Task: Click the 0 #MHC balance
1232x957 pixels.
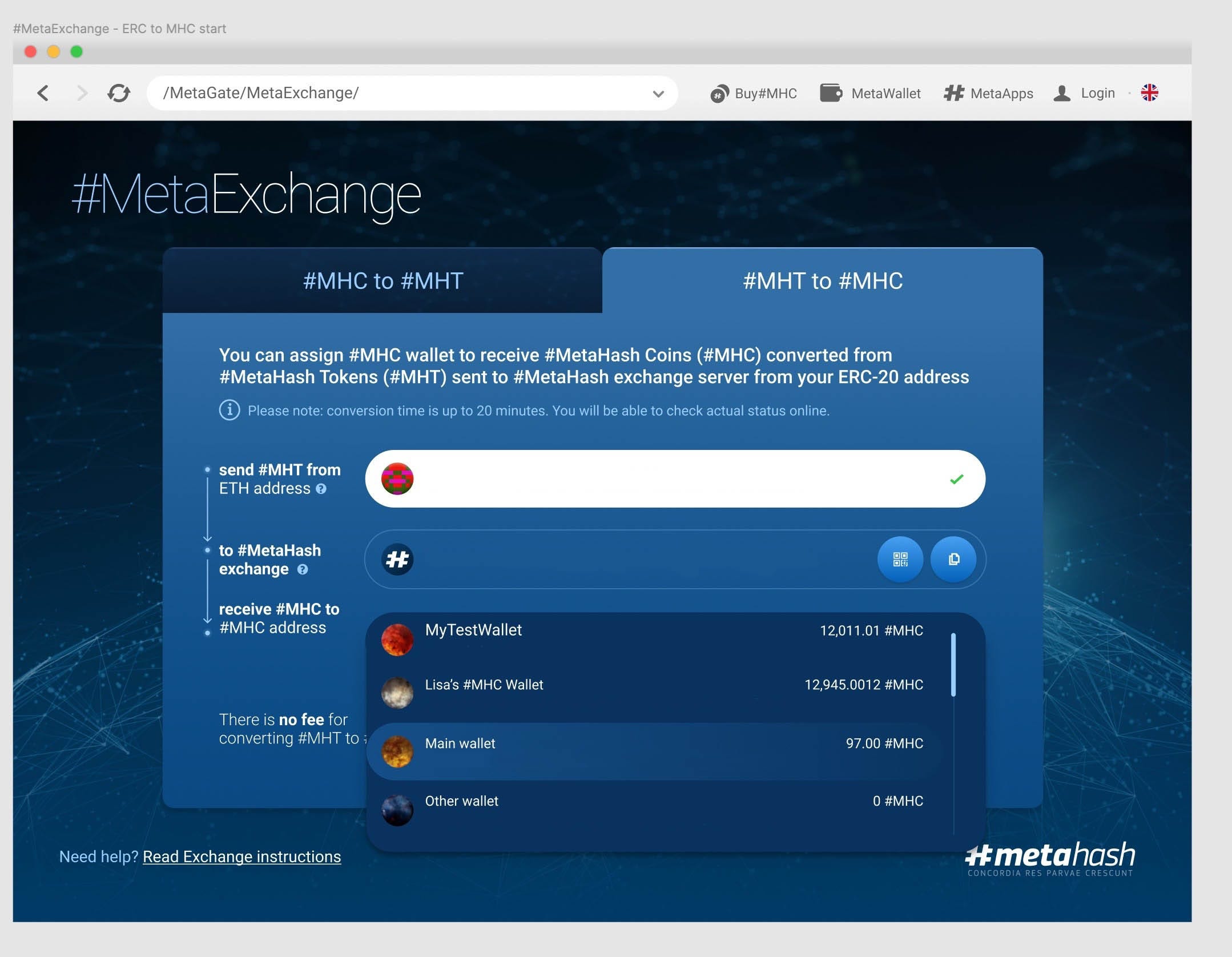Action: point(897,801)
